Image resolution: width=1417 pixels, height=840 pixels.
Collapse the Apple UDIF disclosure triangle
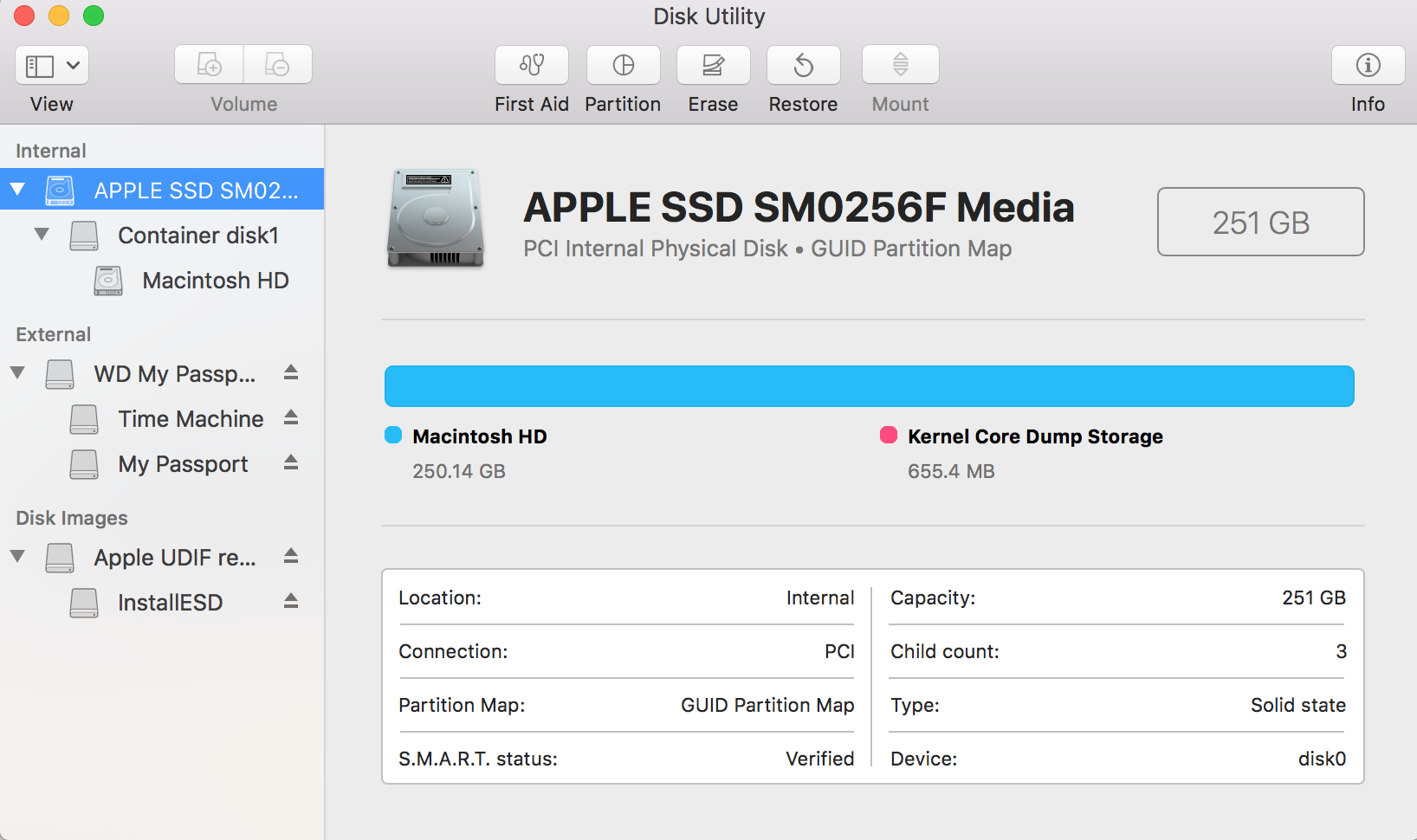tap(17, 556)
